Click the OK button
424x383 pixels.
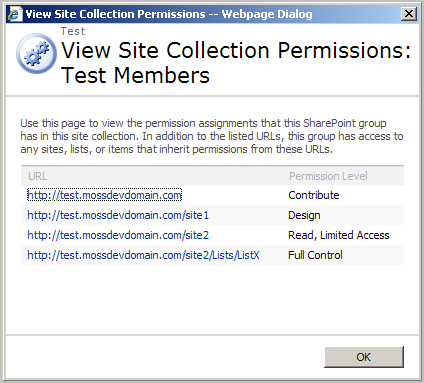click(x=364, y=357)
